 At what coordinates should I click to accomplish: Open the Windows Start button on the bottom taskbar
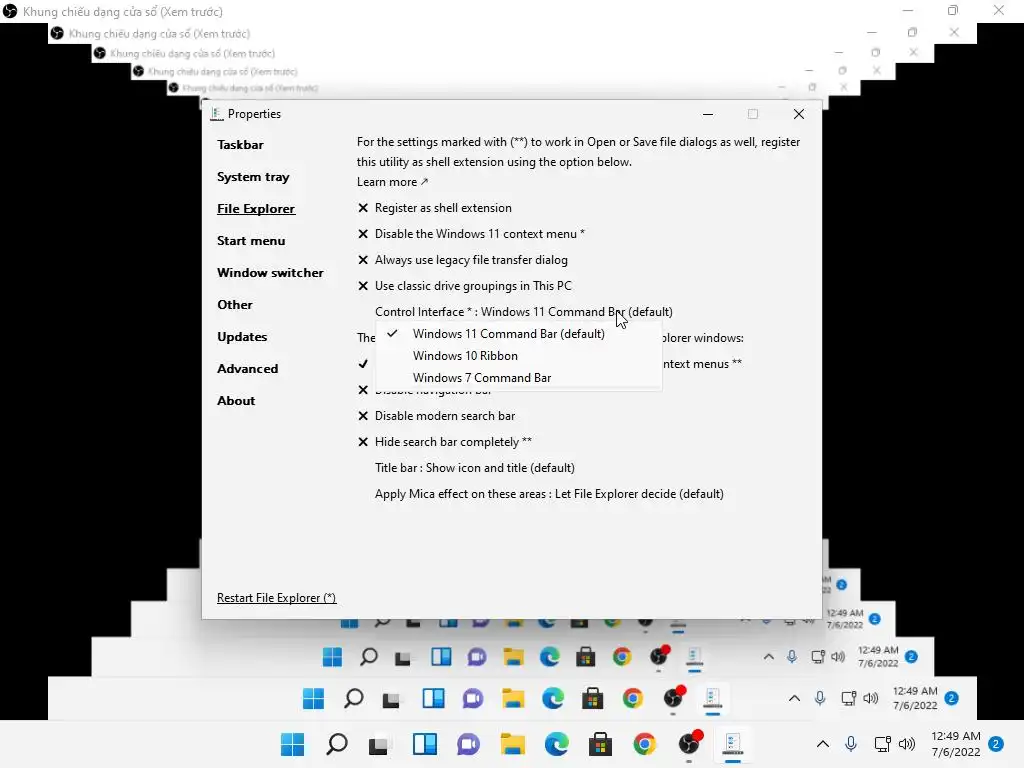pos(293,744)
